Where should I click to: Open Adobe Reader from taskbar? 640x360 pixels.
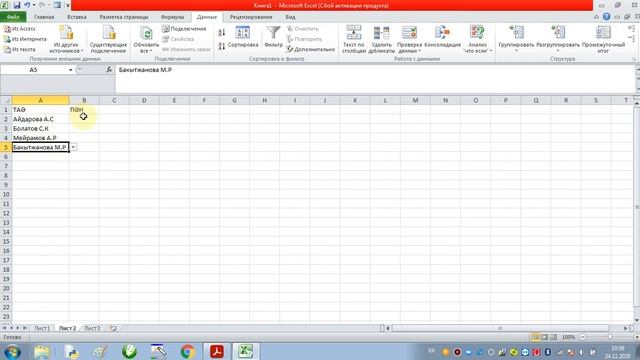(x=216, y=351)
